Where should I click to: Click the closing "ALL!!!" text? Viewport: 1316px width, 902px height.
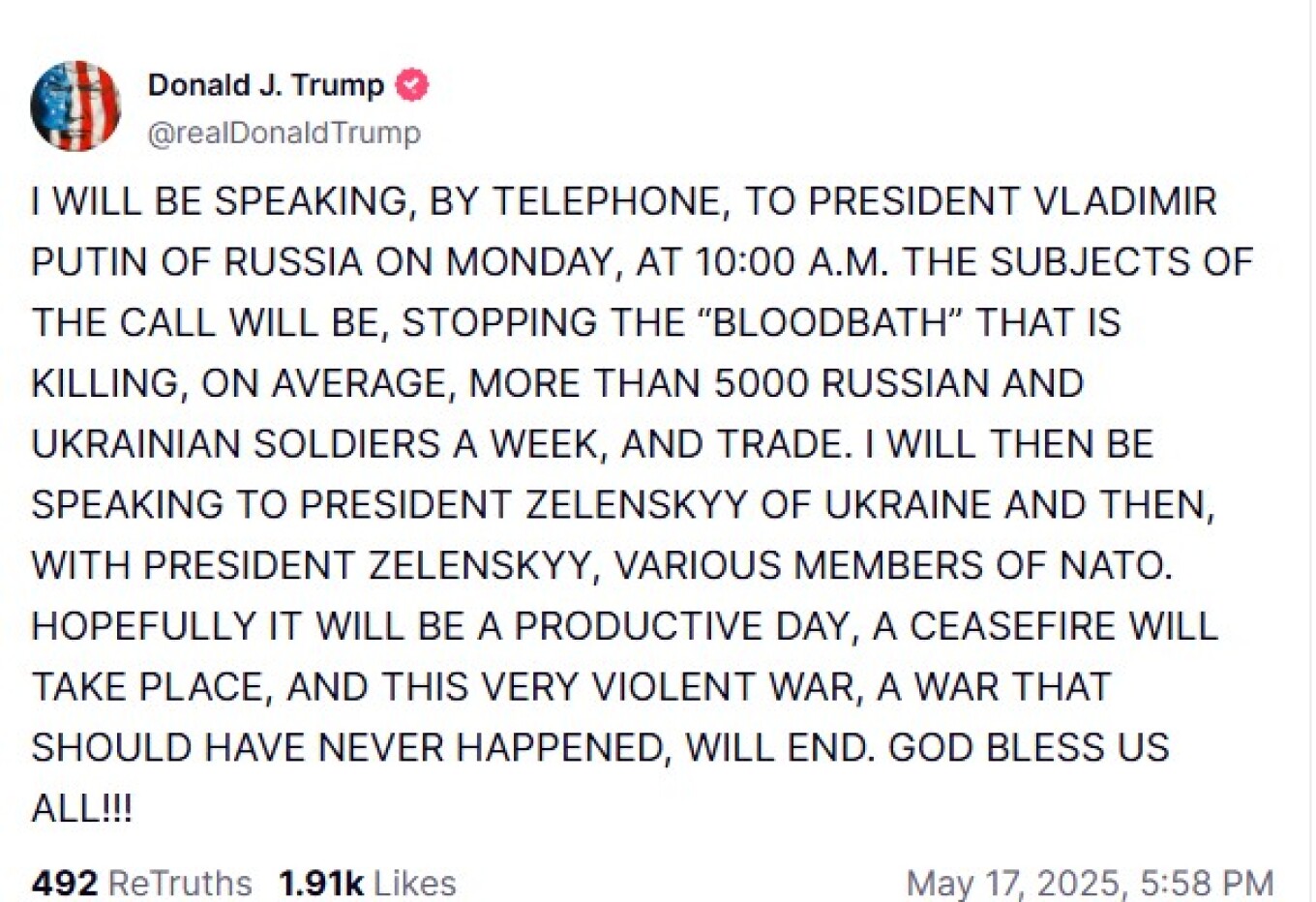(x=81, y=808)
